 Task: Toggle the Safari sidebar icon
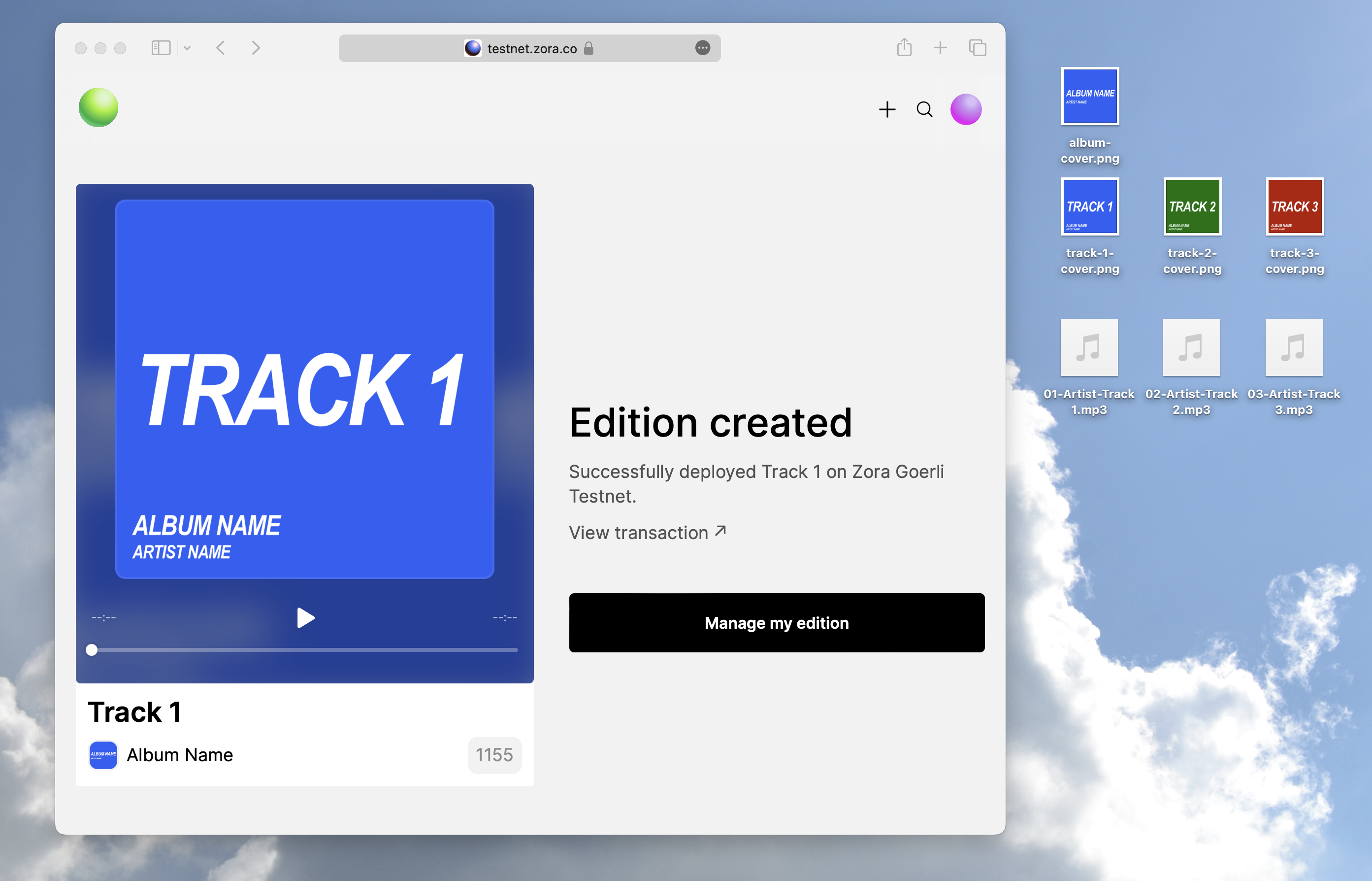[x=161, y=48]
